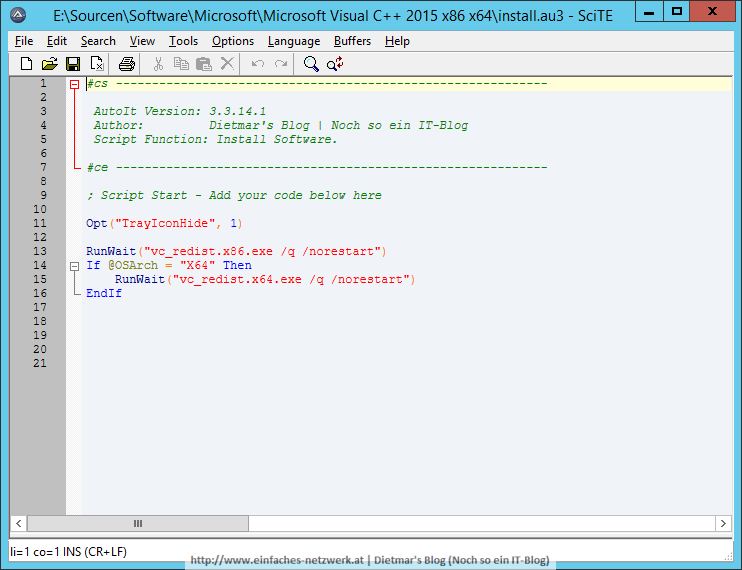Collapse the If @OSArch block fold marker
The image size is (742, 570).
[x=74, y=266]
